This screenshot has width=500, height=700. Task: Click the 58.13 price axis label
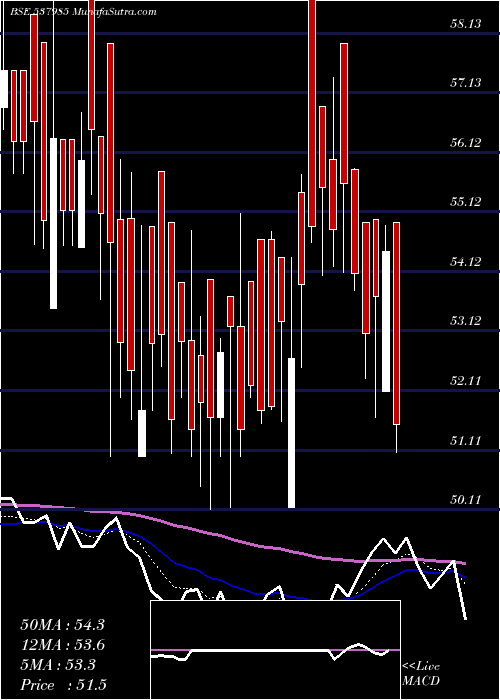(466, 24)
